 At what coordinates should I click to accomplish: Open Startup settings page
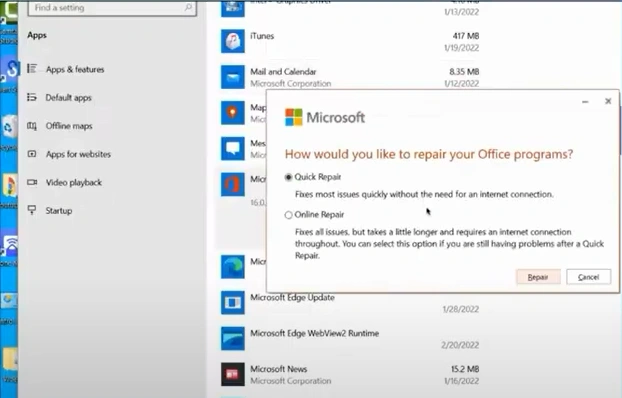click(59, 211)
